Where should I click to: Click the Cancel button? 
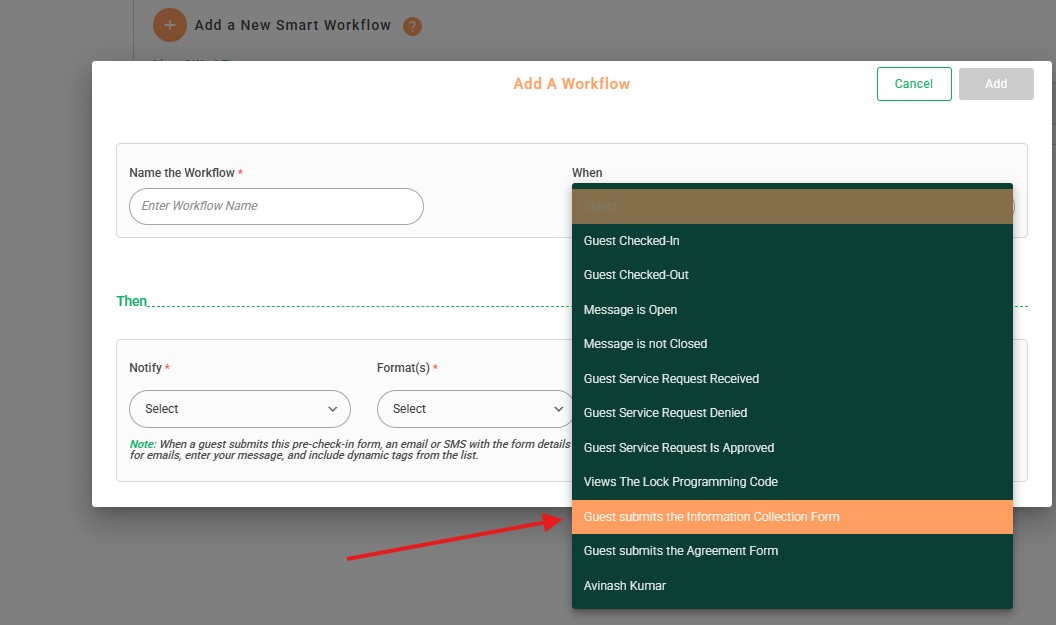click(914, 84)
